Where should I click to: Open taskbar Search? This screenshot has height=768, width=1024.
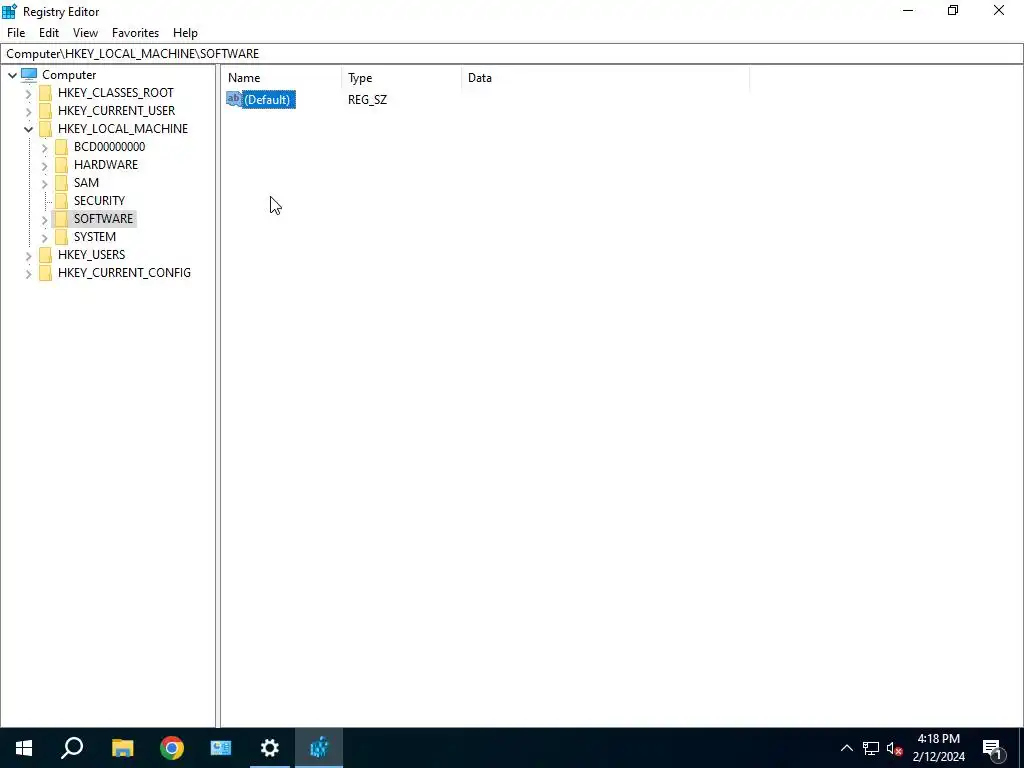click(x=72, y=748)
